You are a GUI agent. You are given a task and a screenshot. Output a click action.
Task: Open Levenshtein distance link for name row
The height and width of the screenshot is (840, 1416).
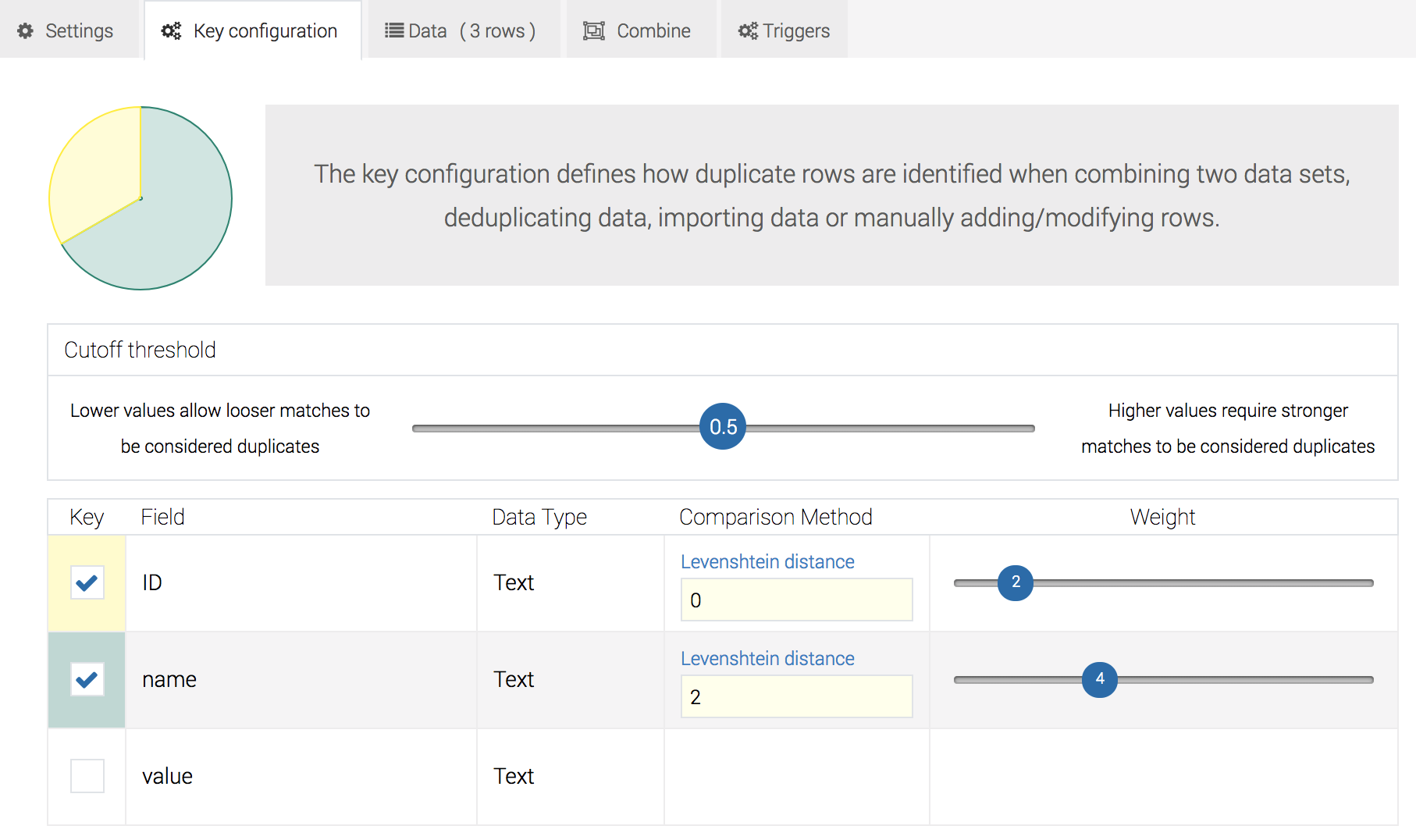[x=767, y=658]
